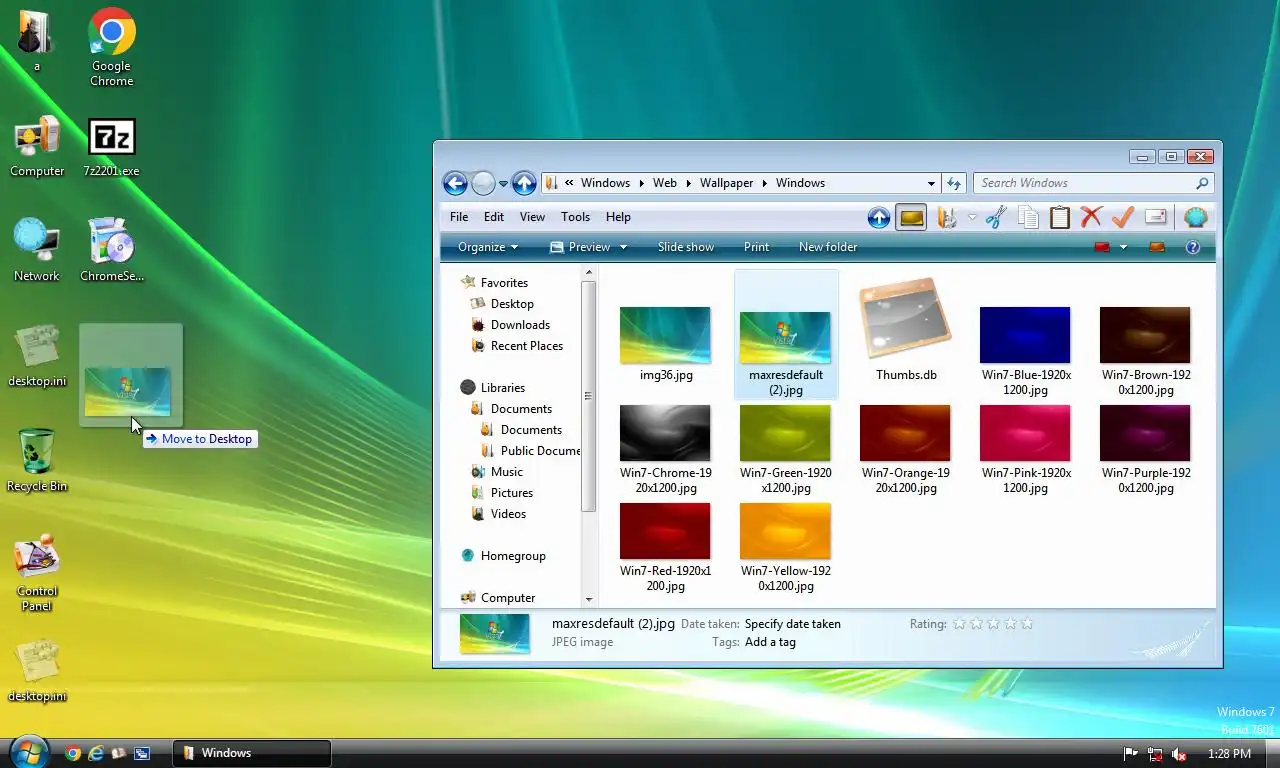Screen dimensions: 1280x768
Task: Click the blue Up button in the menu toolbar
Action: (x=879, y=217)
